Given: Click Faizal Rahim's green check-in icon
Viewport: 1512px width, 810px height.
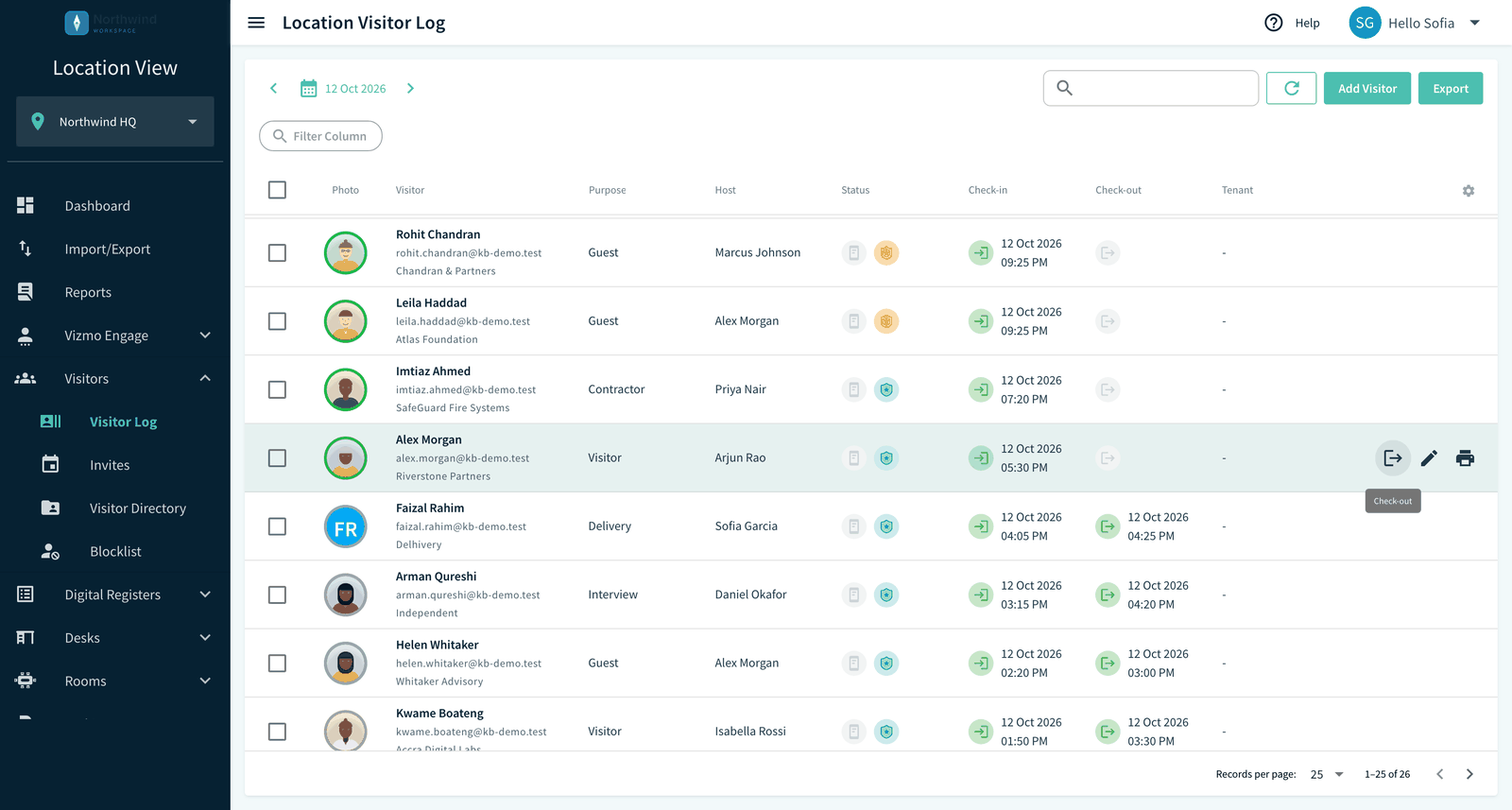Looking at the screenshot, I should click(981, 526).
